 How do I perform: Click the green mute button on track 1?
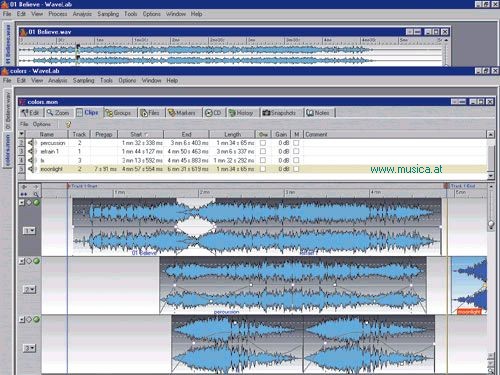tap(36, 202)
